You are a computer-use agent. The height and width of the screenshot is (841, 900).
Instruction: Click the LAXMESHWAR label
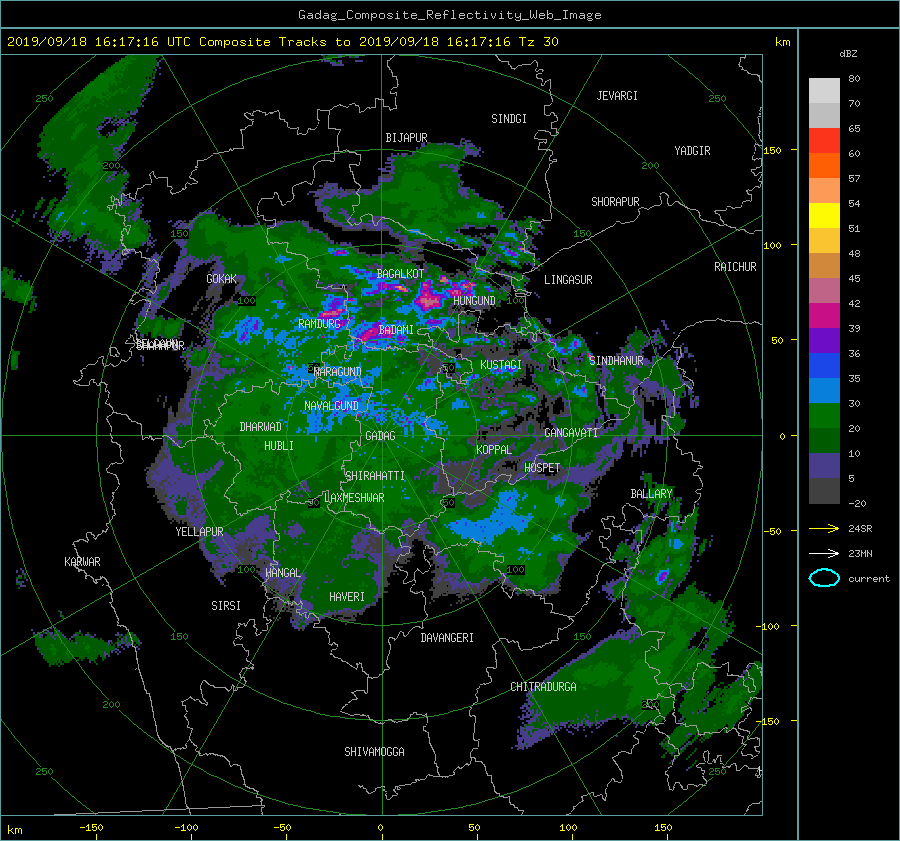[x=354, y=498]
